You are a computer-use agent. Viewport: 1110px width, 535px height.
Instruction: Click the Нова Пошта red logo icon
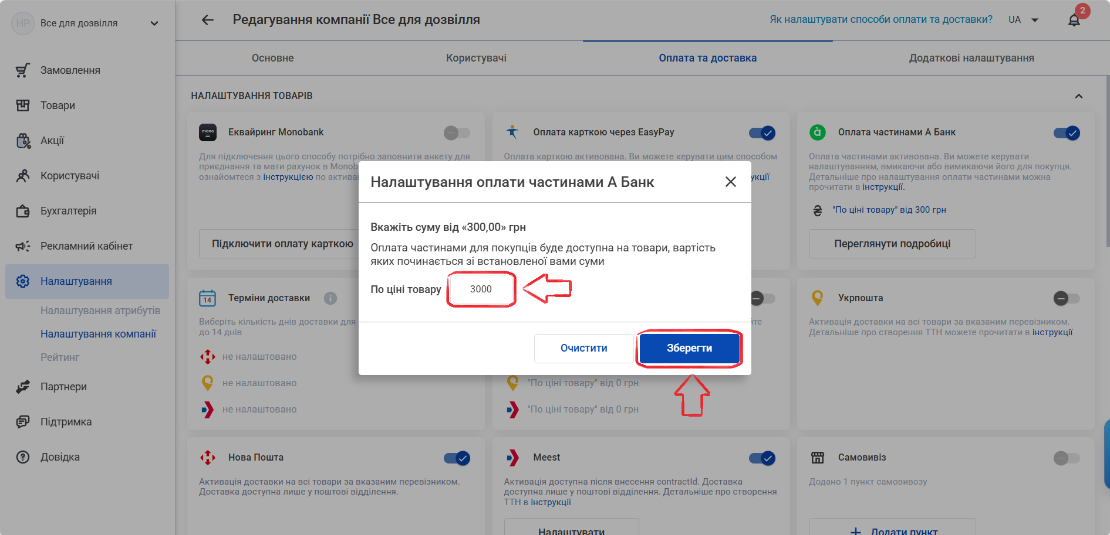(207, 458)
